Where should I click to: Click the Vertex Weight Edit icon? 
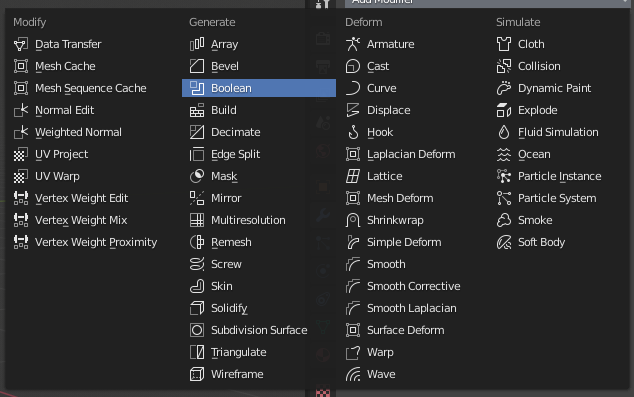pyautogui.click(x=21, y=198)
